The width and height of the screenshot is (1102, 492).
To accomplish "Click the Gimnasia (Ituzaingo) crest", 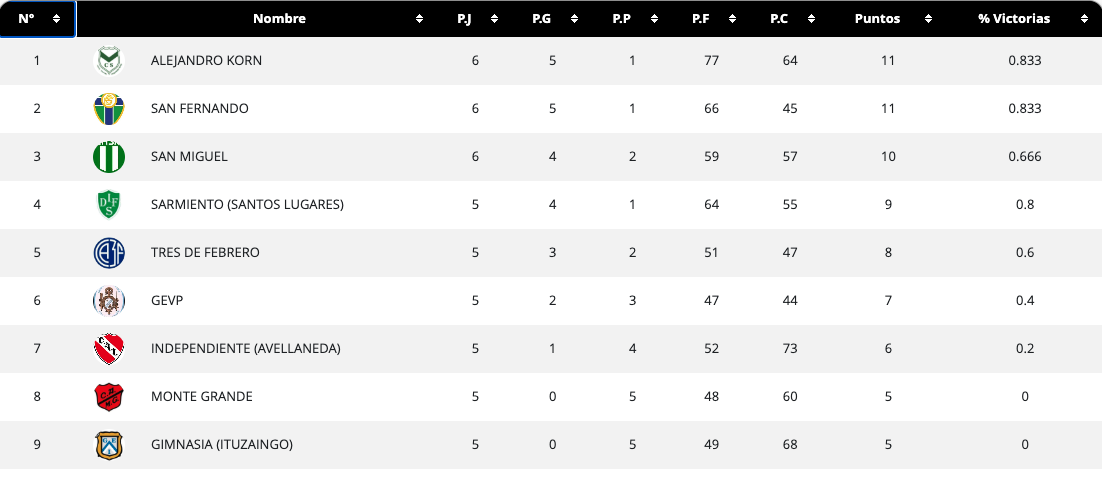I will [109, 445].
